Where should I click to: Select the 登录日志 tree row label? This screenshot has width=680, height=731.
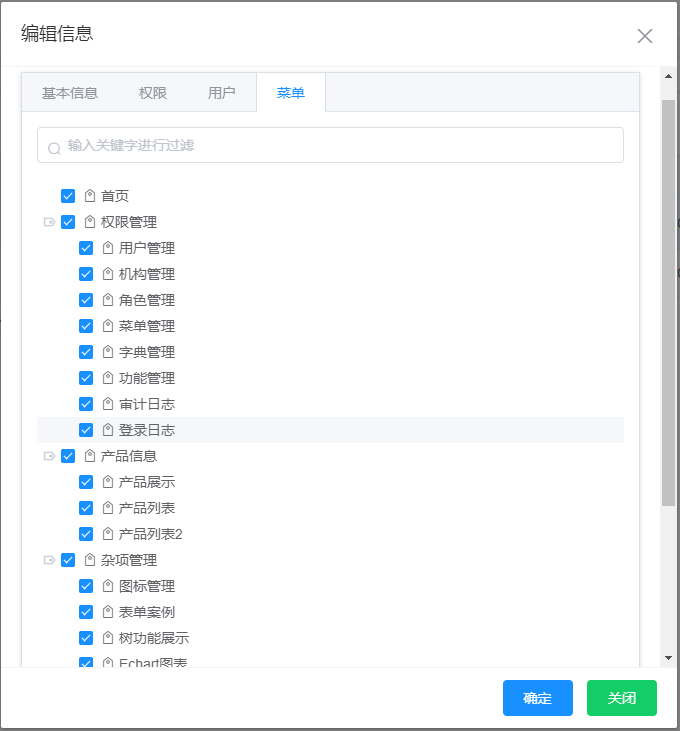coord(147,430)
